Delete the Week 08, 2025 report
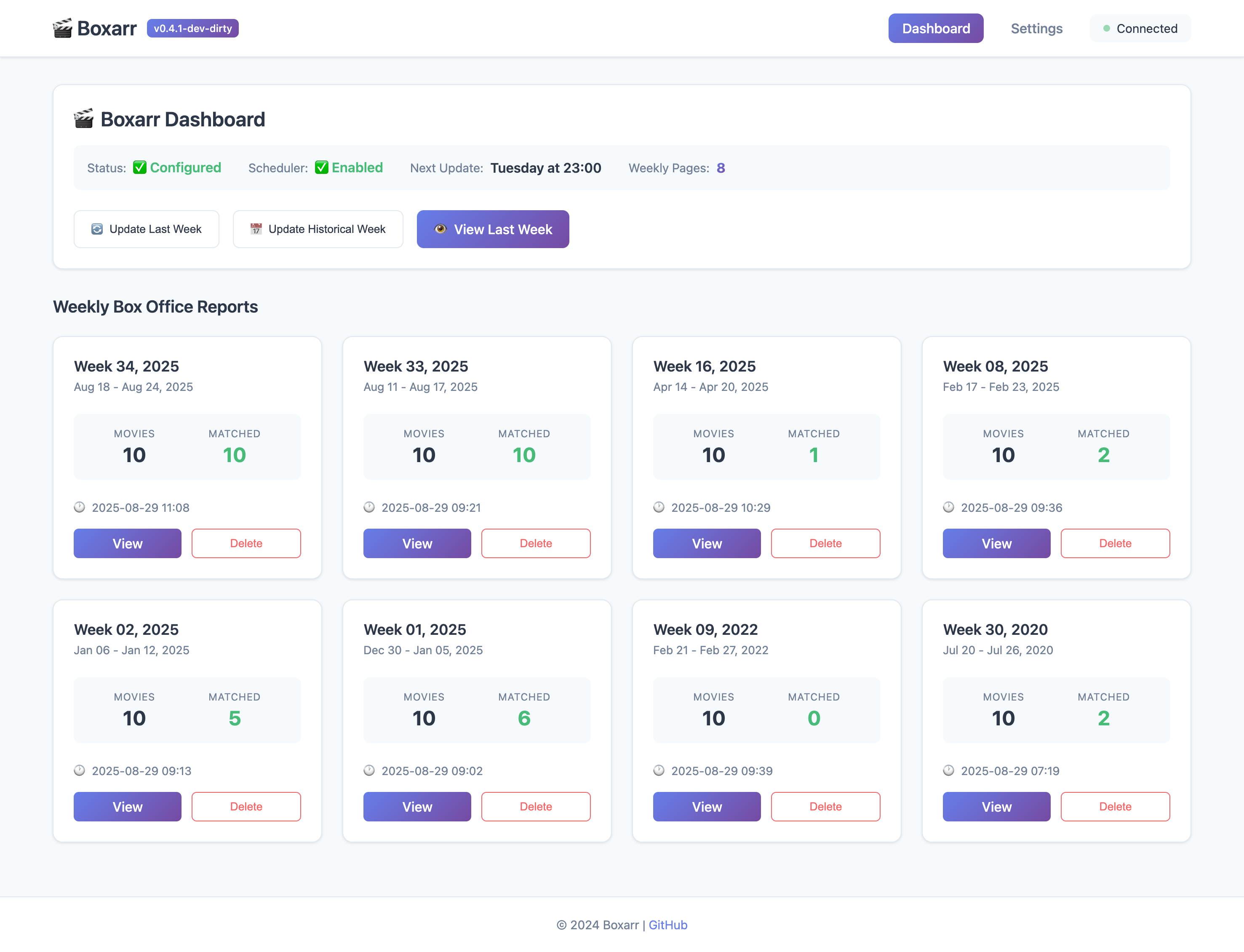The image size is (1244, 952). 1115,543
